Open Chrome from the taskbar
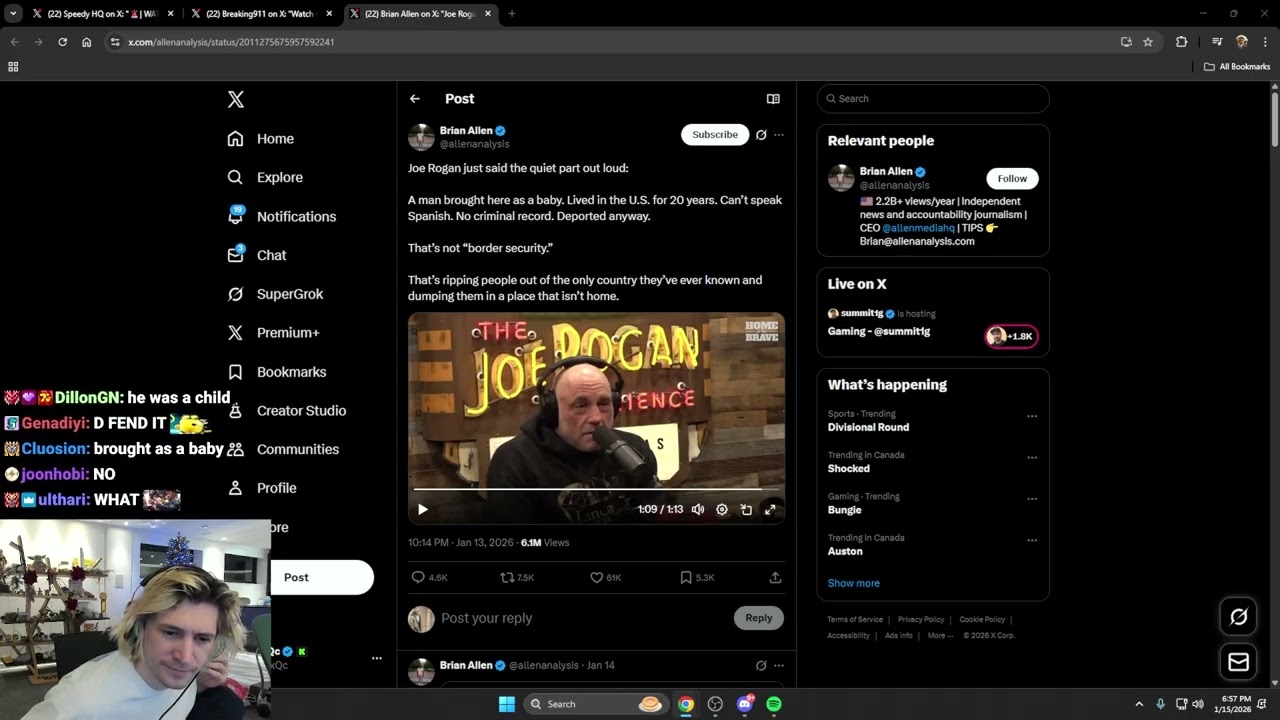This screenshot has width=1280, height=720. point(685,704)
